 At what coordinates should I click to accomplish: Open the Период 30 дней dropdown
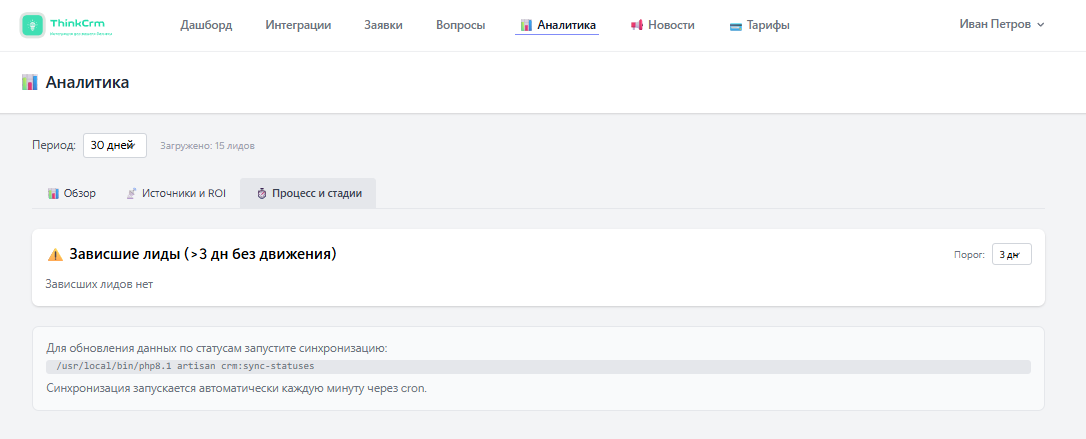(x=115, y=145)
